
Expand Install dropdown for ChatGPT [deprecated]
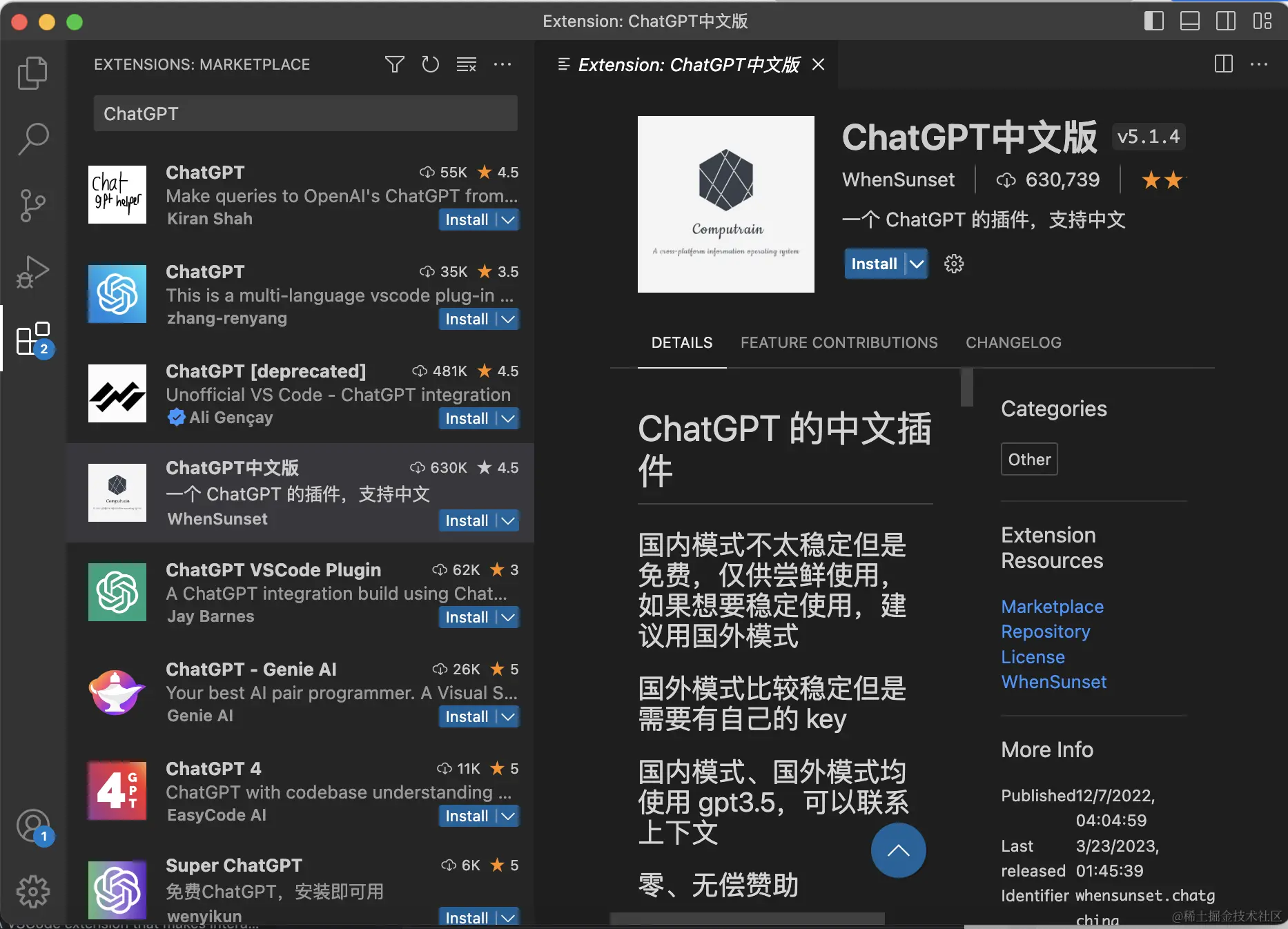[508, 419]
